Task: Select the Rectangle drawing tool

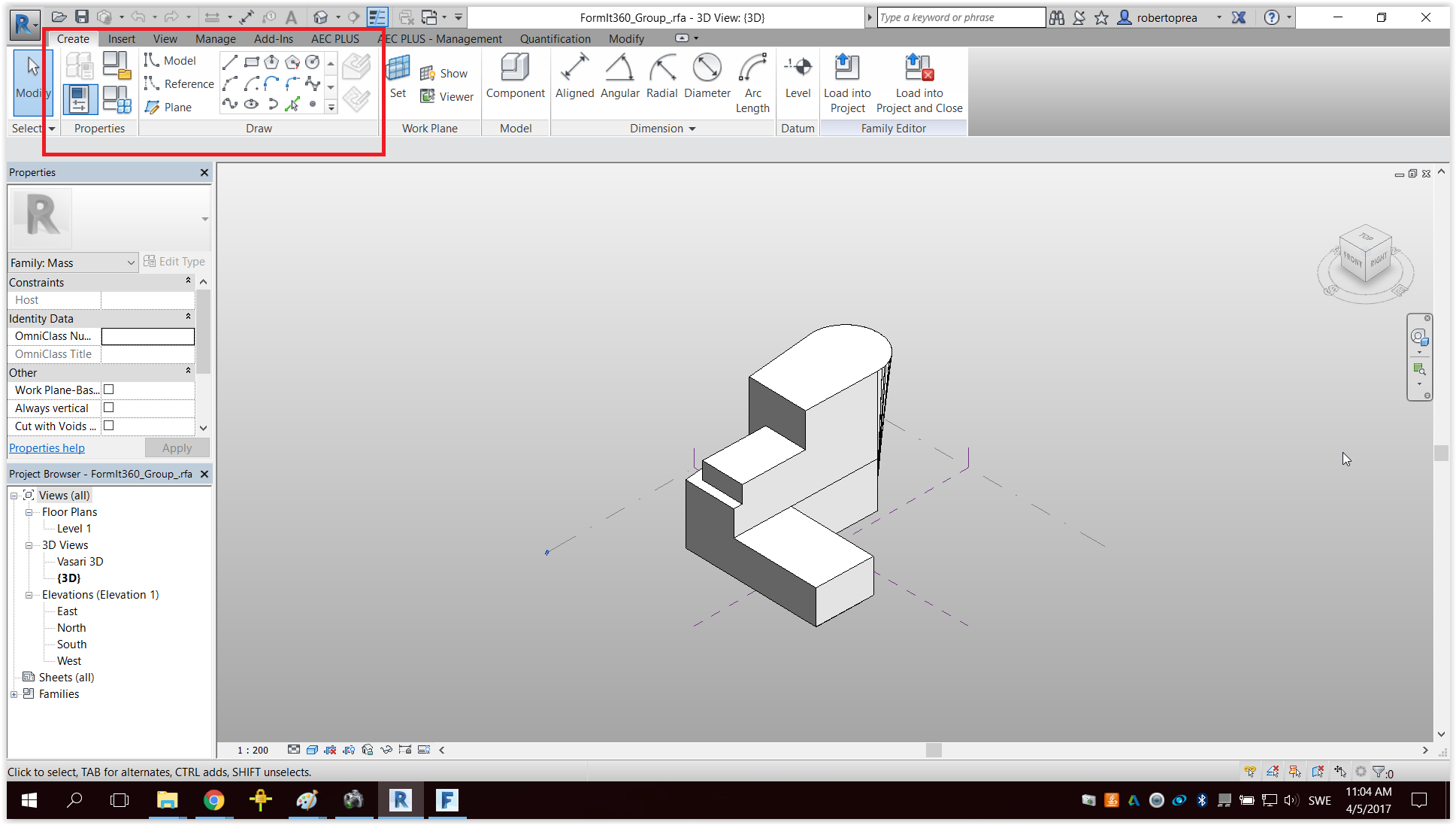Action: click(252, 62)
